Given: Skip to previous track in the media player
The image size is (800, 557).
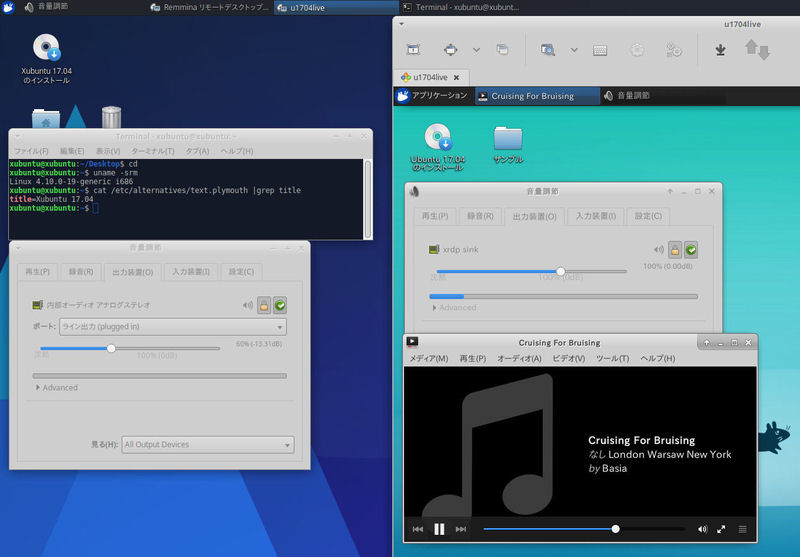Looking at the screenshot, I should pyautogui.click(x=417, y=529).
